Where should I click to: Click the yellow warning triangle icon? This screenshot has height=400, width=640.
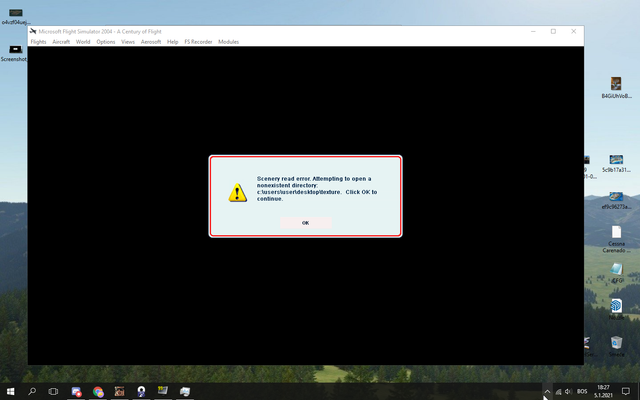pos(238,192)
